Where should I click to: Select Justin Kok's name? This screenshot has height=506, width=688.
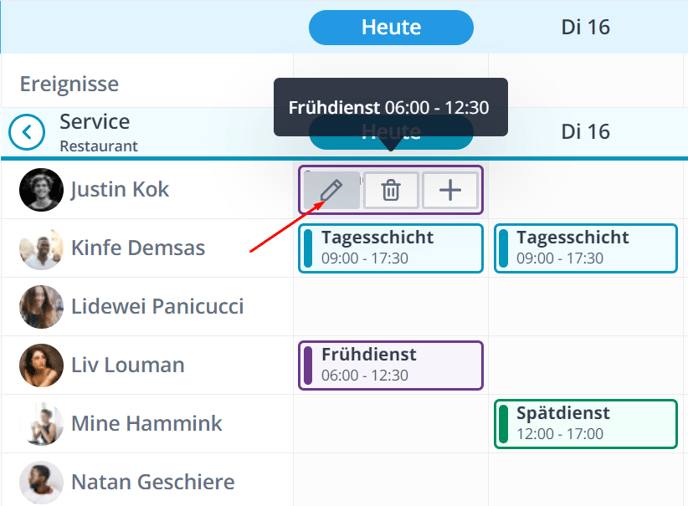(x=120, y=190)
